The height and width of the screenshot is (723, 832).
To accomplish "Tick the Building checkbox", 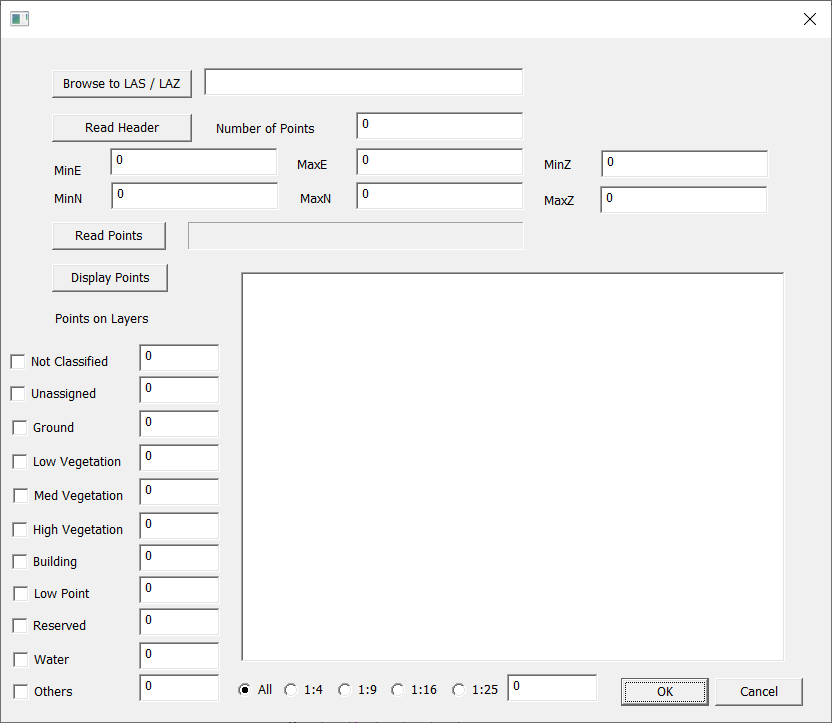I will (x=20, y=562).
